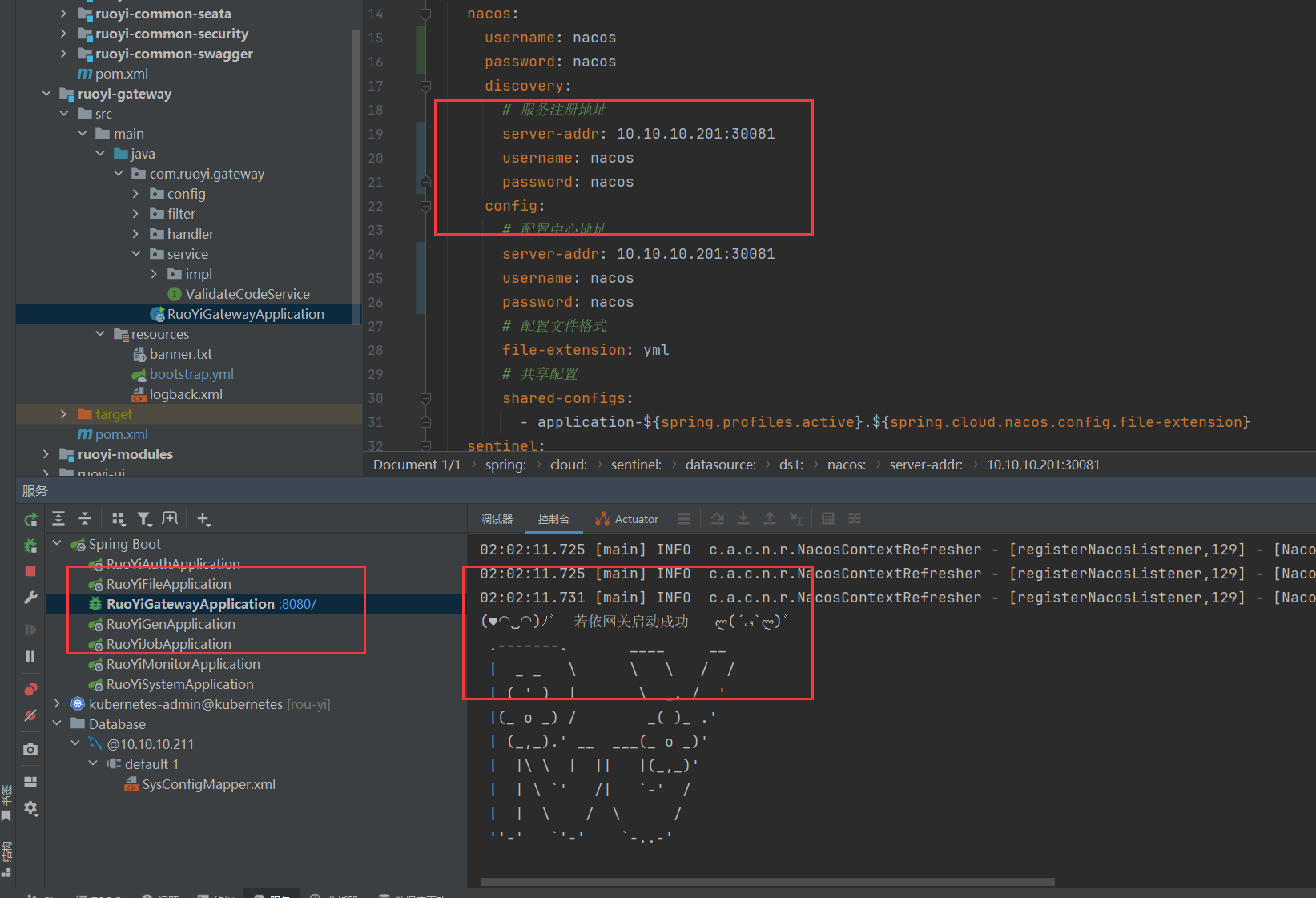Screen dimensions: 1316x898
Task: Rerun service in debug mode (bug icon)
Action: (x=30, y=546)
